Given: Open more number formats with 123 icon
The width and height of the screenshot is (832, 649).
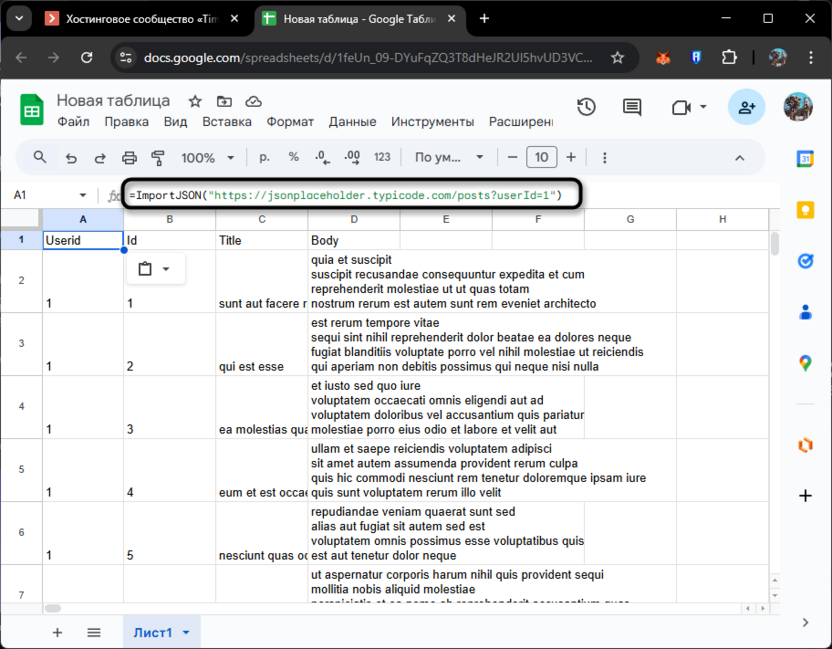Looking at the screenshot, I should pyautogui.click(x=382, y=157).
